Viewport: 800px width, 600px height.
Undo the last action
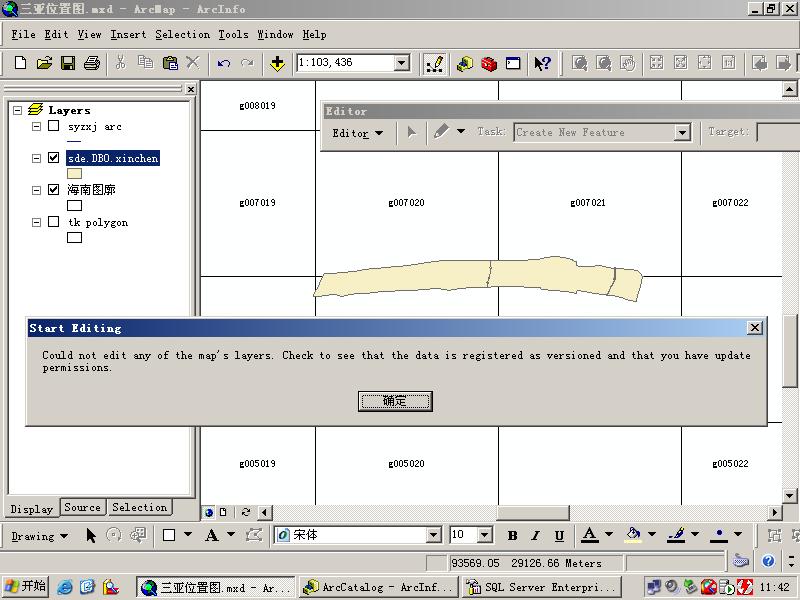click(x=224, y=63)
